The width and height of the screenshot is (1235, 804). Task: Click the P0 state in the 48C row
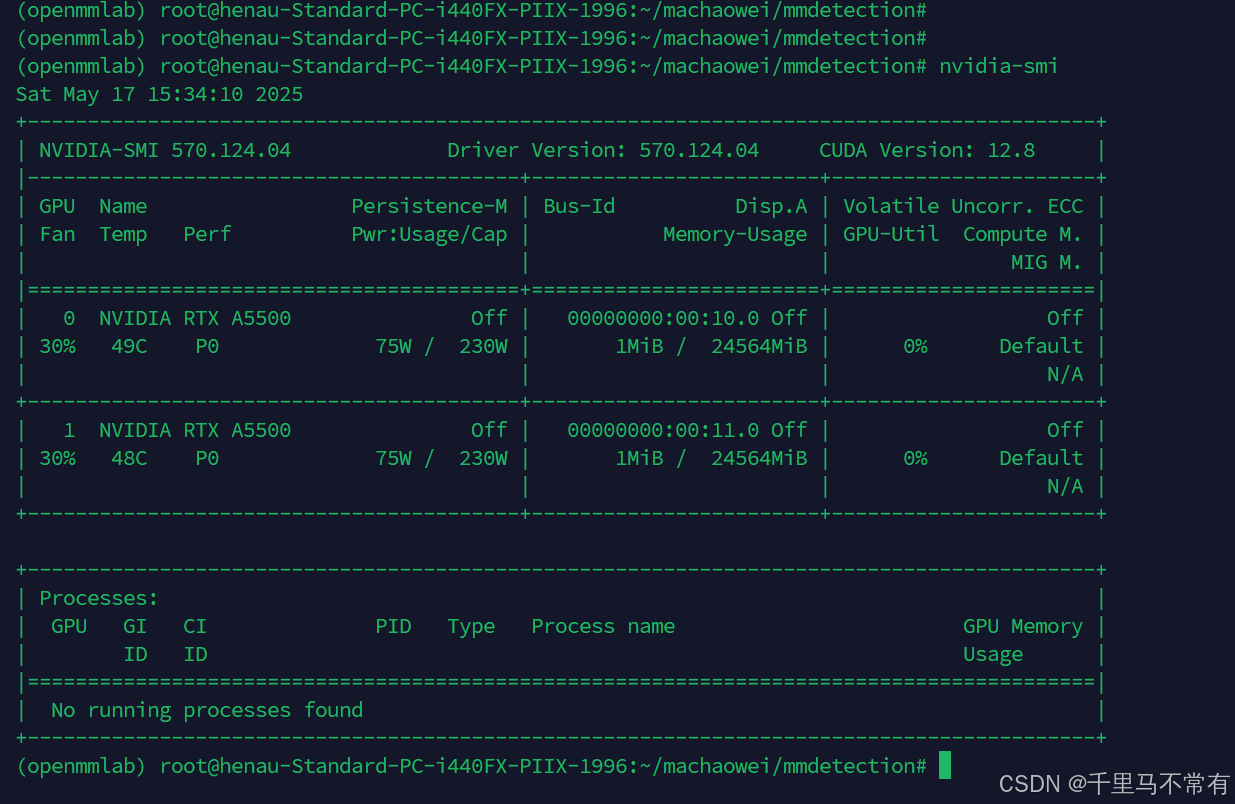207,458
